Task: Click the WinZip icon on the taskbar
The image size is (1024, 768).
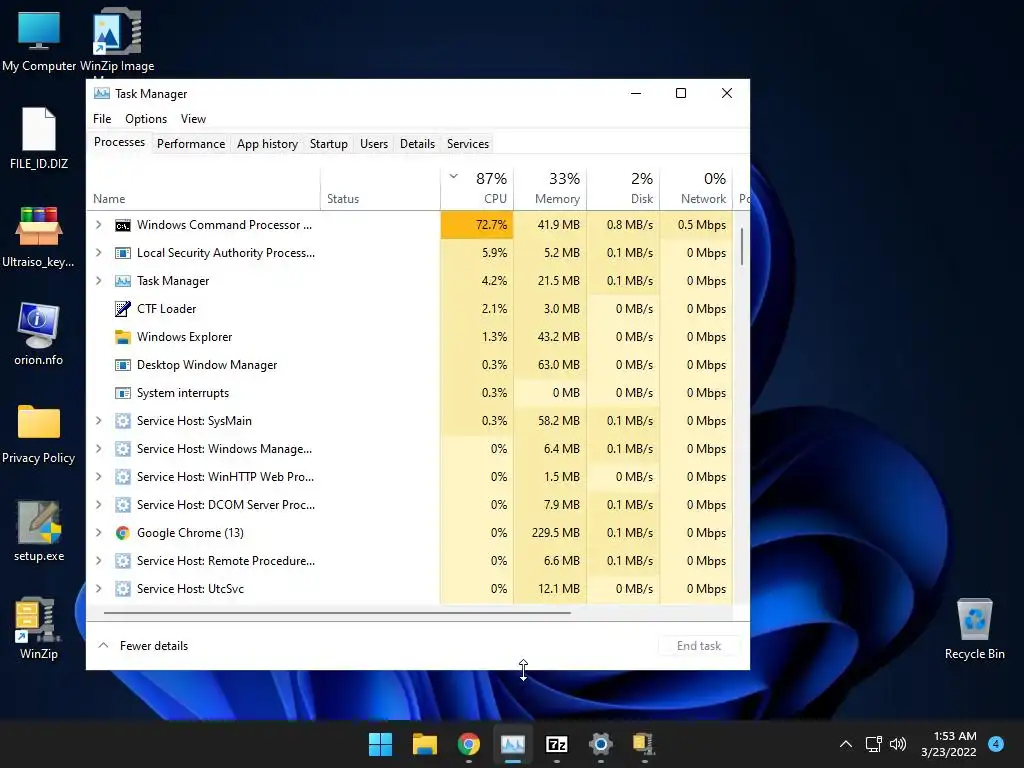Action: point(644,744)
